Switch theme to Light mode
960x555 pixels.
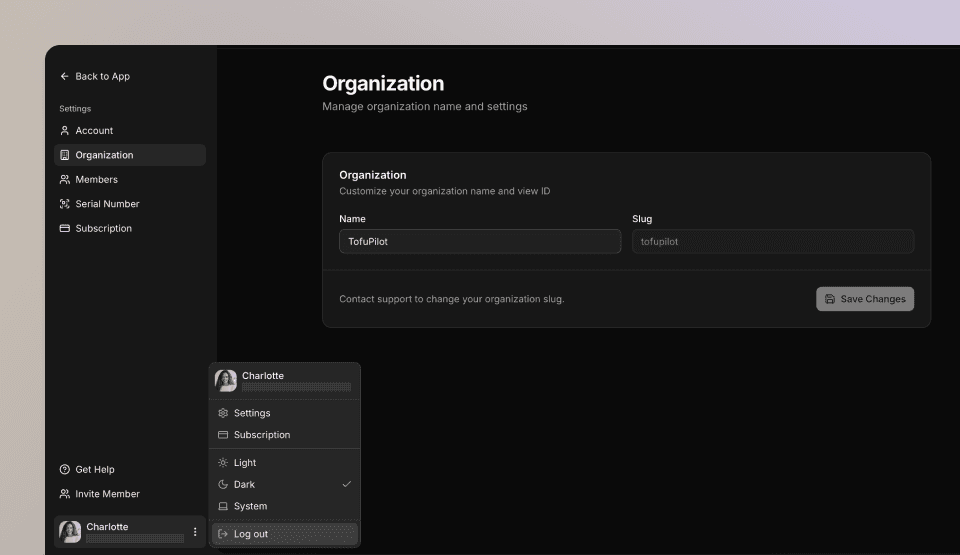245,463
